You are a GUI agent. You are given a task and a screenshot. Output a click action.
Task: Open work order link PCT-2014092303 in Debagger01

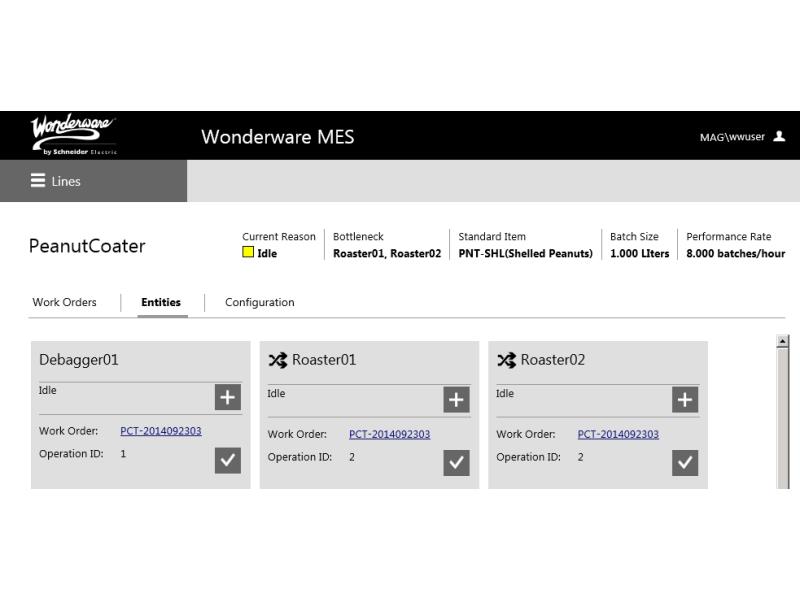(x=161, y=431)
